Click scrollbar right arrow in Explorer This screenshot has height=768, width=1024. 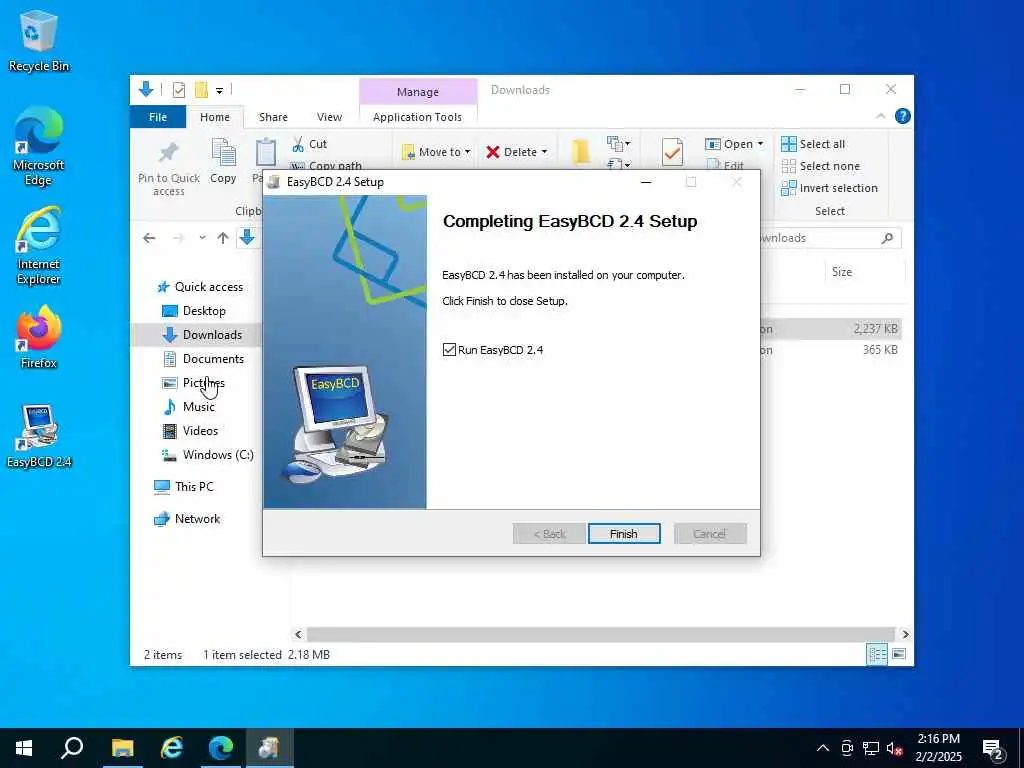point(905,634)
